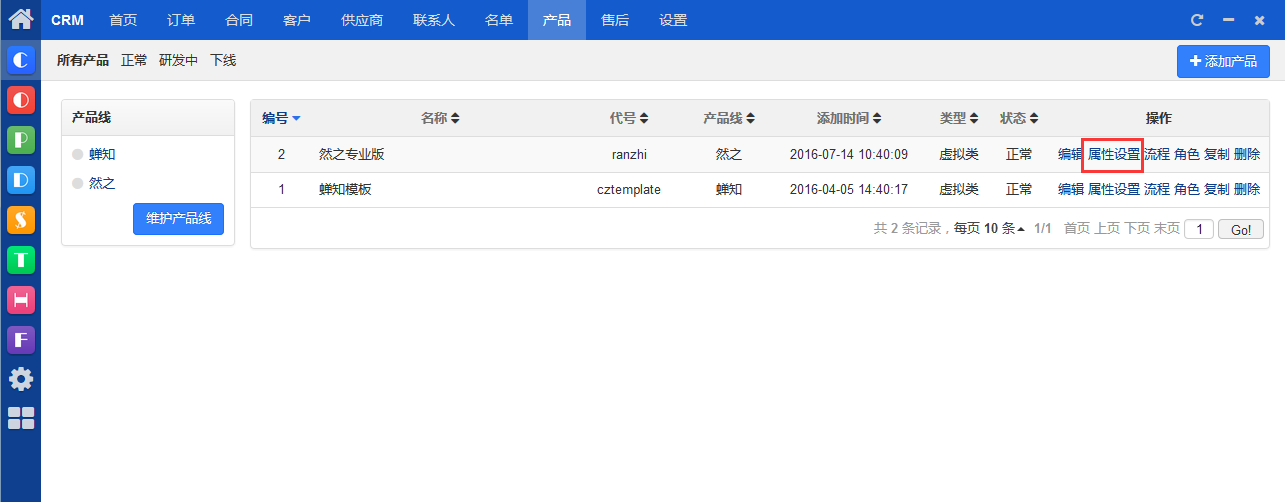Image resolution: width=1285 pixels, height=502 pixels.
Task: Show 所有产品 filter
Action: [x=83, y=60]
